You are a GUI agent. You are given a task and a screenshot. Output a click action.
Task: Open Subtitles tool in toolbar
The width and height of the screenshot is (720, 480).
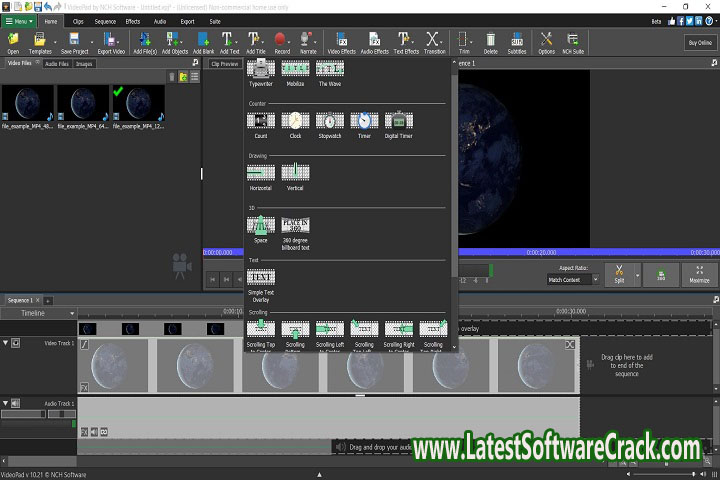coord(517,43)
